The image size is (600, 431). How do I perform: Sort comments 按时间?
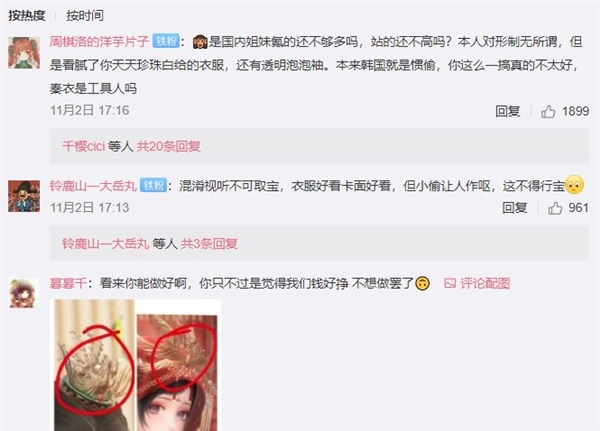(85, 15)
